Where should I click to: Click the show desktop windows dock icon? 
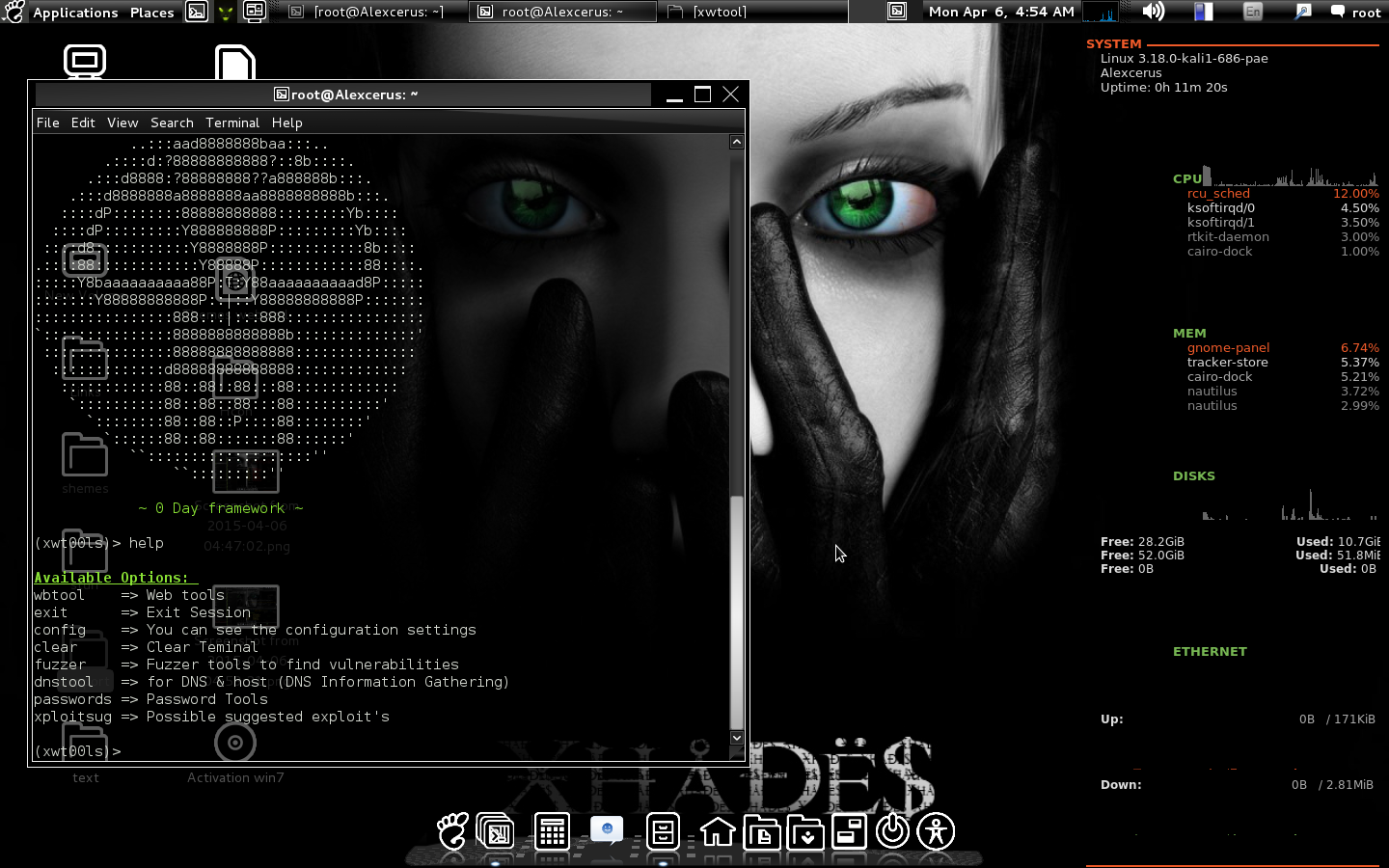(x=849, y=831)
